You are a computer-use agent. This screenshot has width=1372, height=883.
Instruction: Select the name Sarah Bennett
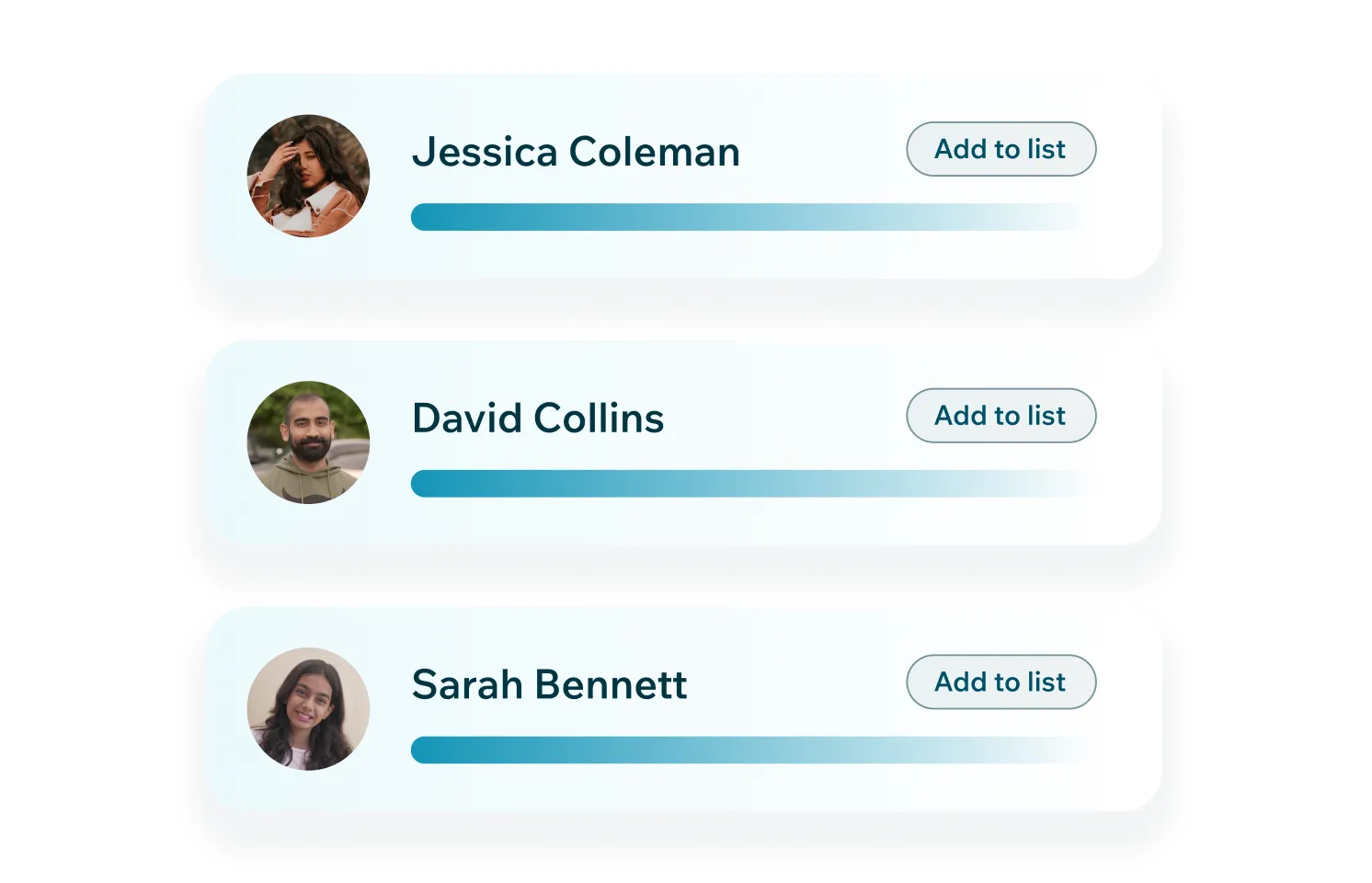(x=549, y=684)
